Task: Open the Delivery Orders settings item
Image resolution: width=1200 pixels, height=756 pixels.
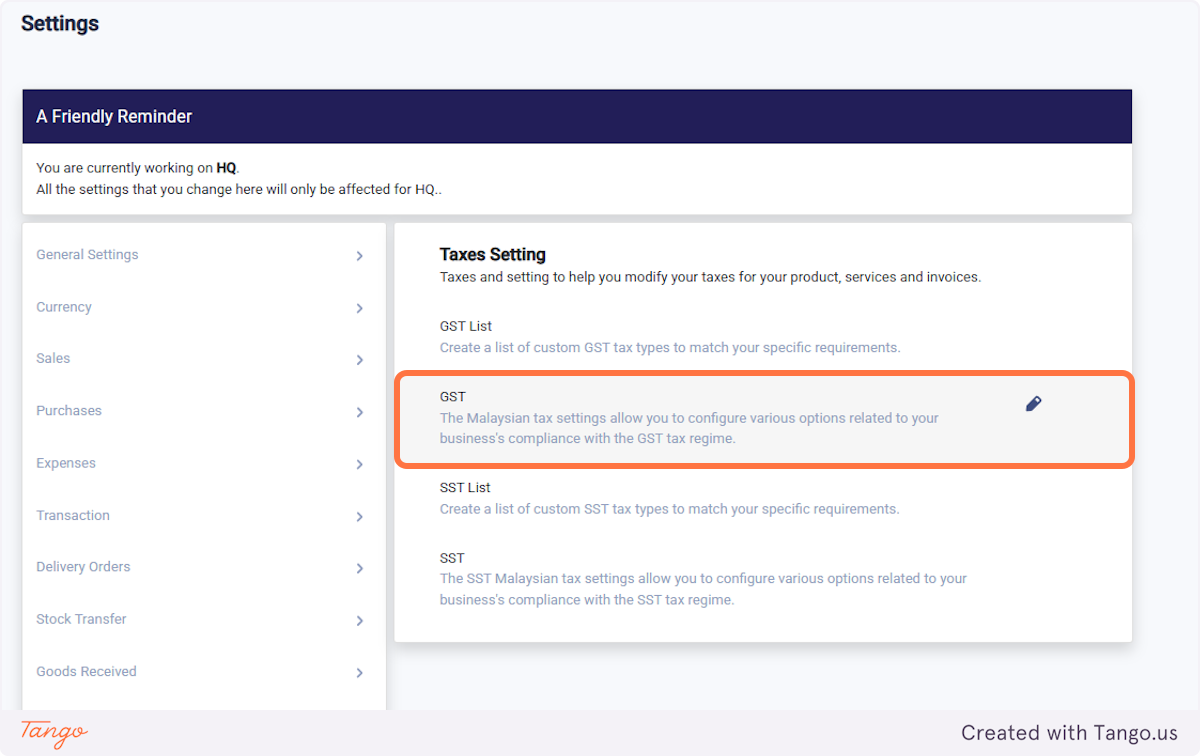Action: (204, 567)
